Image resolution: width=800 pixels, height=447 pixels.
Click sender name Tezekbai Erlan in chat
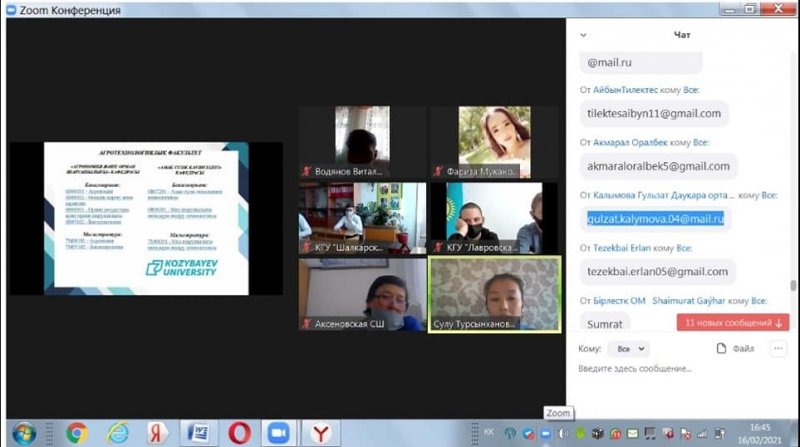pyautogui.click(x=621, y=248)
